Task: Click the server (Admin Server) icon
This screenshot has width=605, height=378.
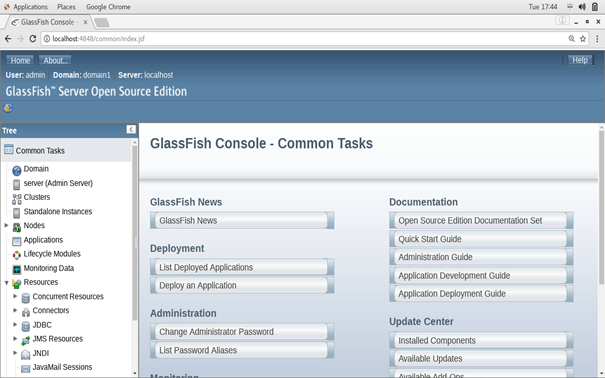Action: (x=16, y=184)
